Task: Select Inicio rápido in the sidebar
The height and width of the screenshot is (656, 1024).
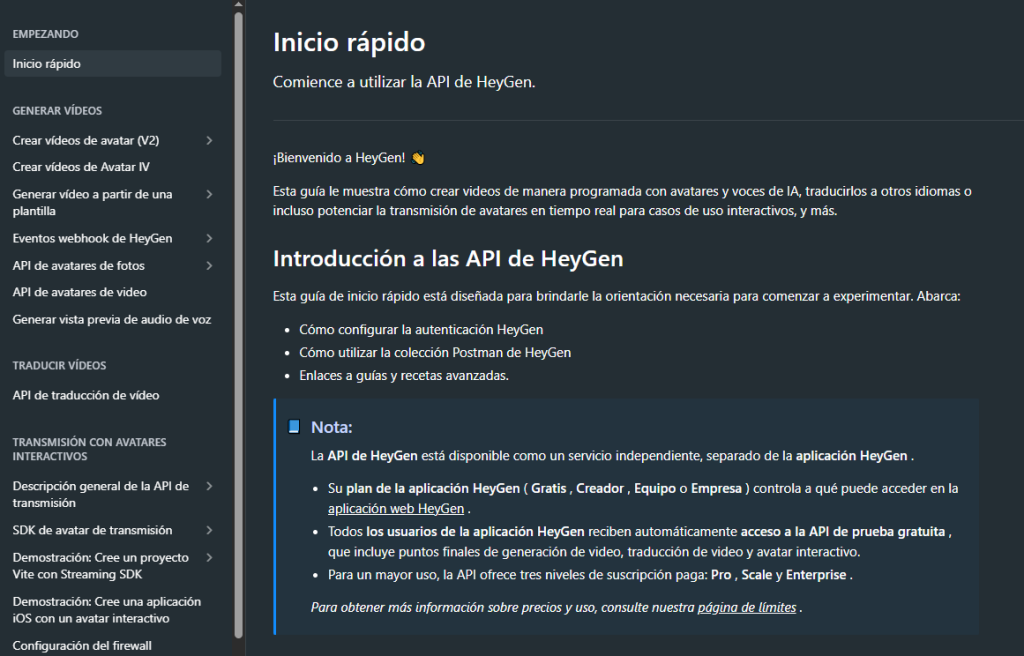Action: (45, 63)
